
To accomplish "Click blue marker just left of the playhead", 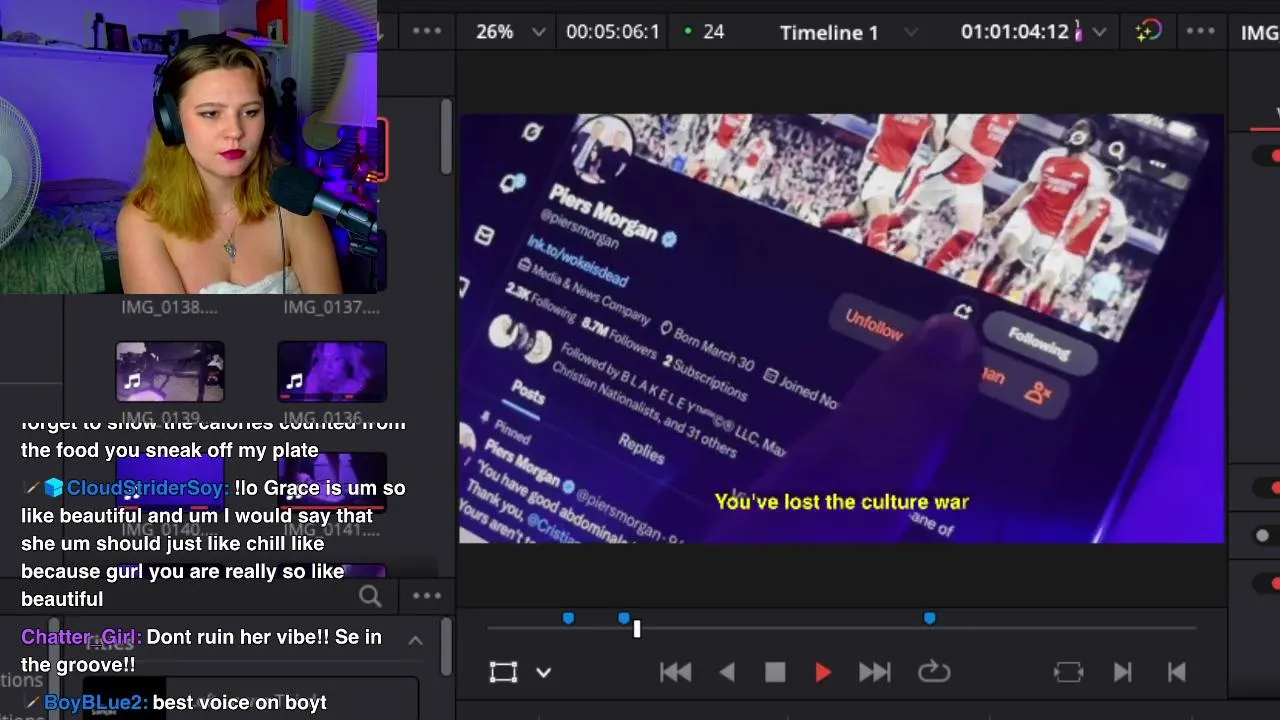I will click(624, 619).
